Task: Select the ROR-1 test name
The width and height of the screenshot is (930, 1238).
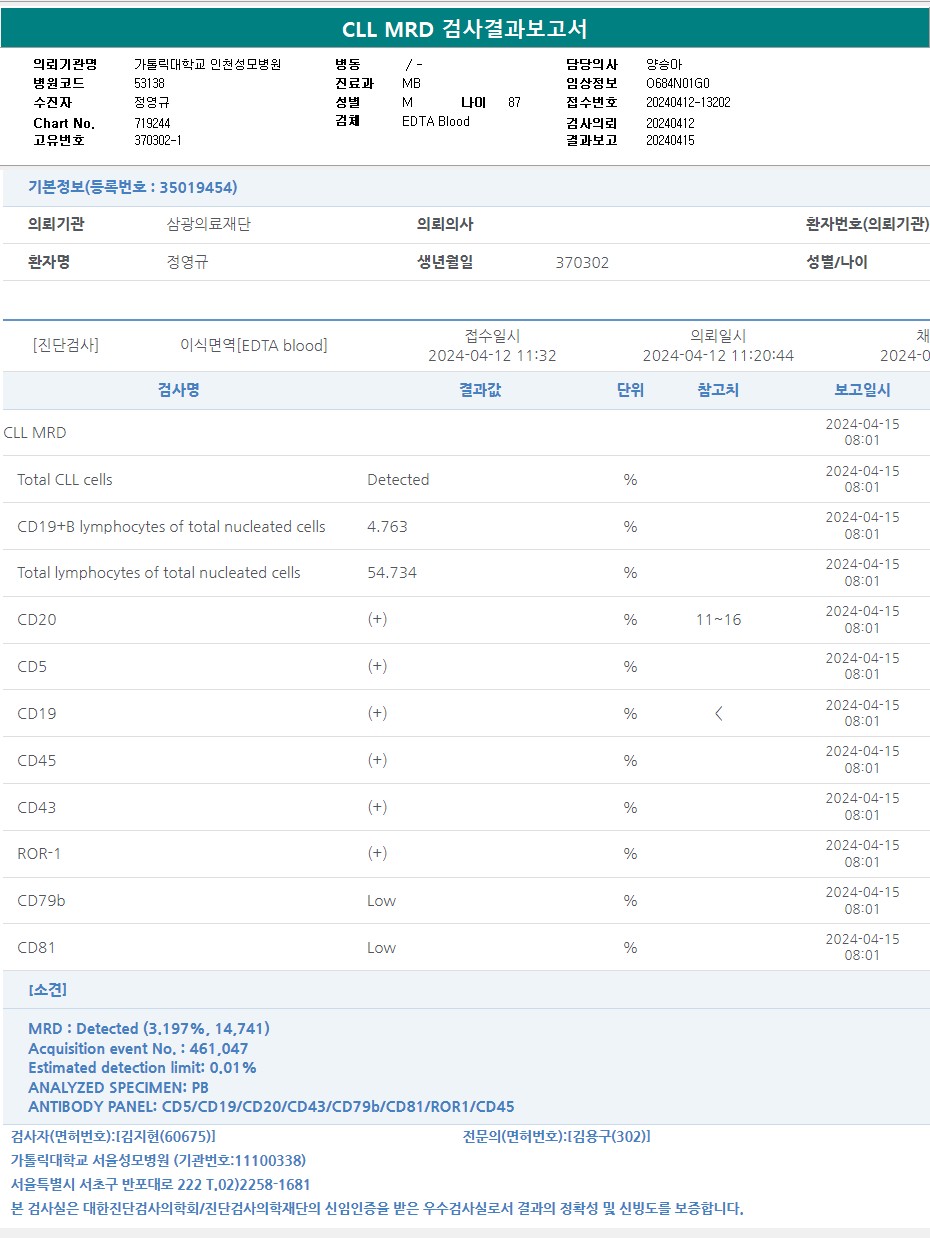Action: pyautogui.click(x=39, y=854)
